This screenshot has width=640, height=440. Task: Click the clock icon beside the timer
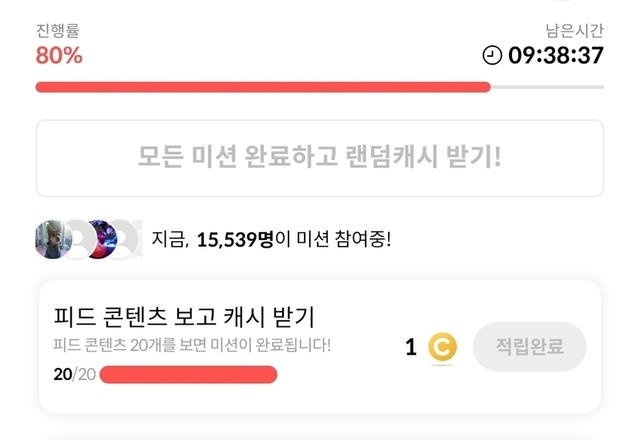click(492, 55)
